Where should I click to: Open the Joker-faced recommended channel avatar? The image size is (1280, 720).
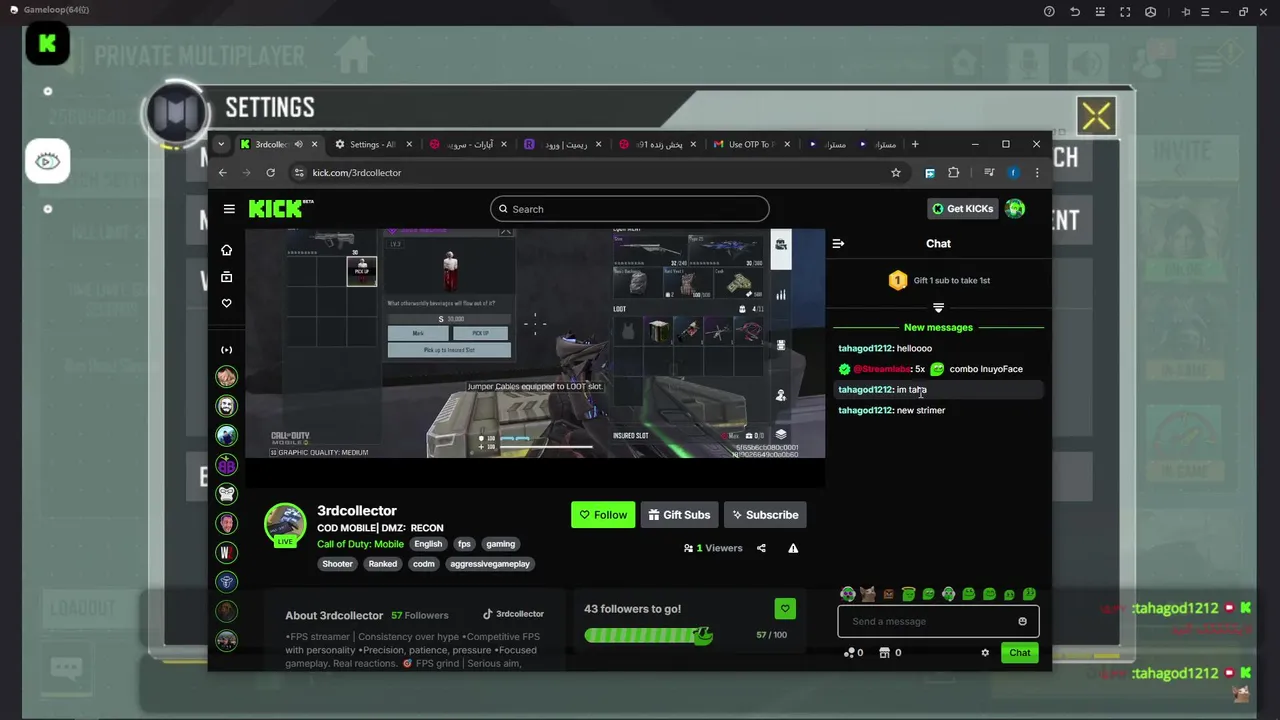[227, 406]
